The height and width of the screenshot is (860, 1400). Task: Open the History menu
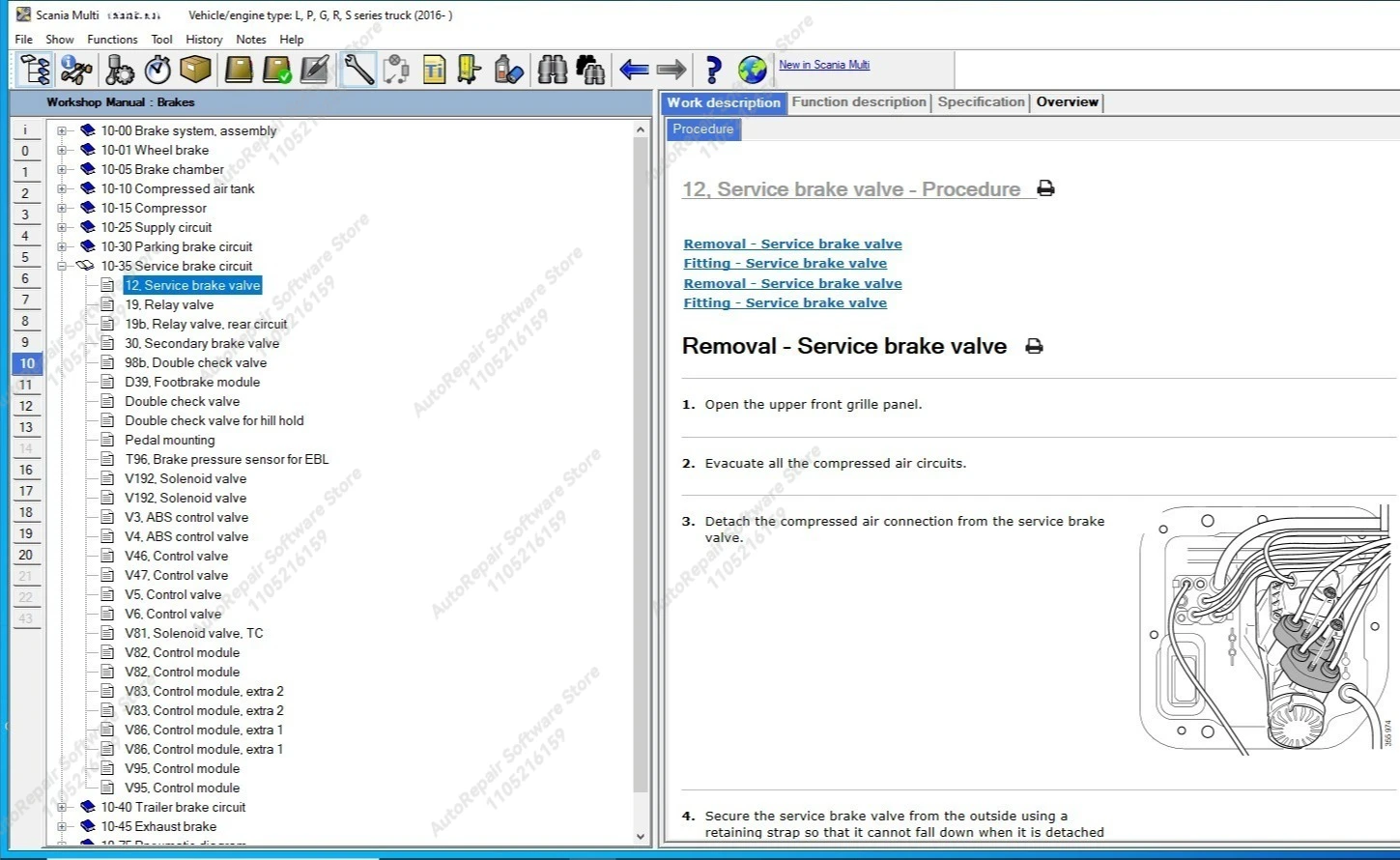[204, 40]
